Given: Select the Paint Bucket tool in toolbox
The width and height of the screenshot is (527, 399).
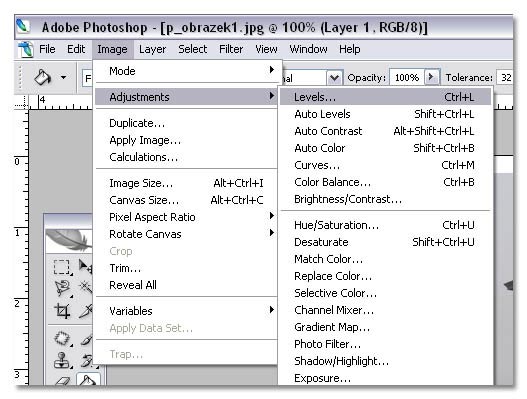Looking at the screenshot, I should [87, 380].
